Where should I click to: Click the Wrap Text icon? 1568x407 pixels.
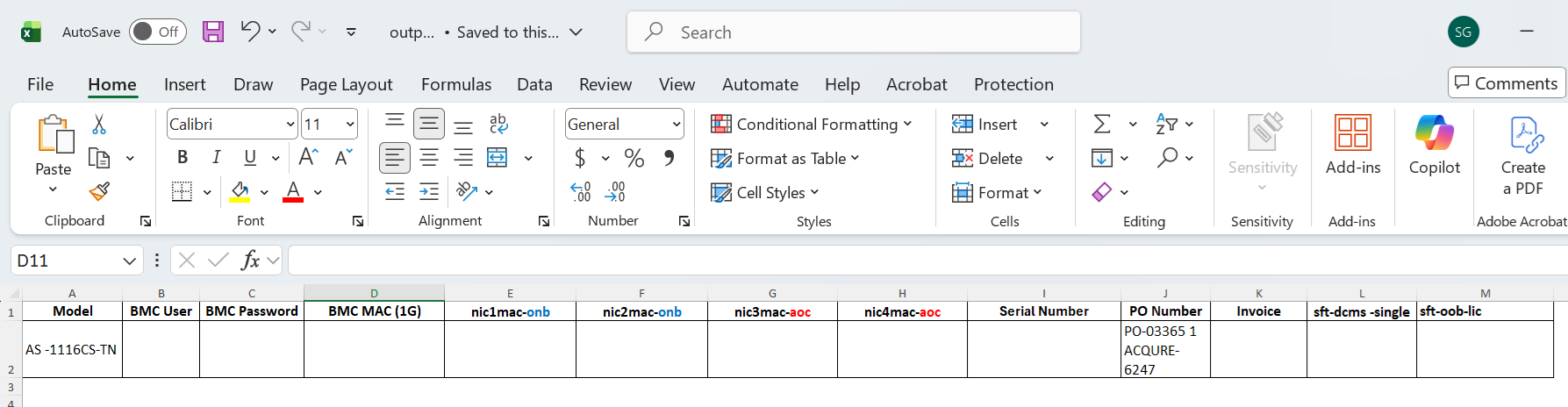[498, 124]
